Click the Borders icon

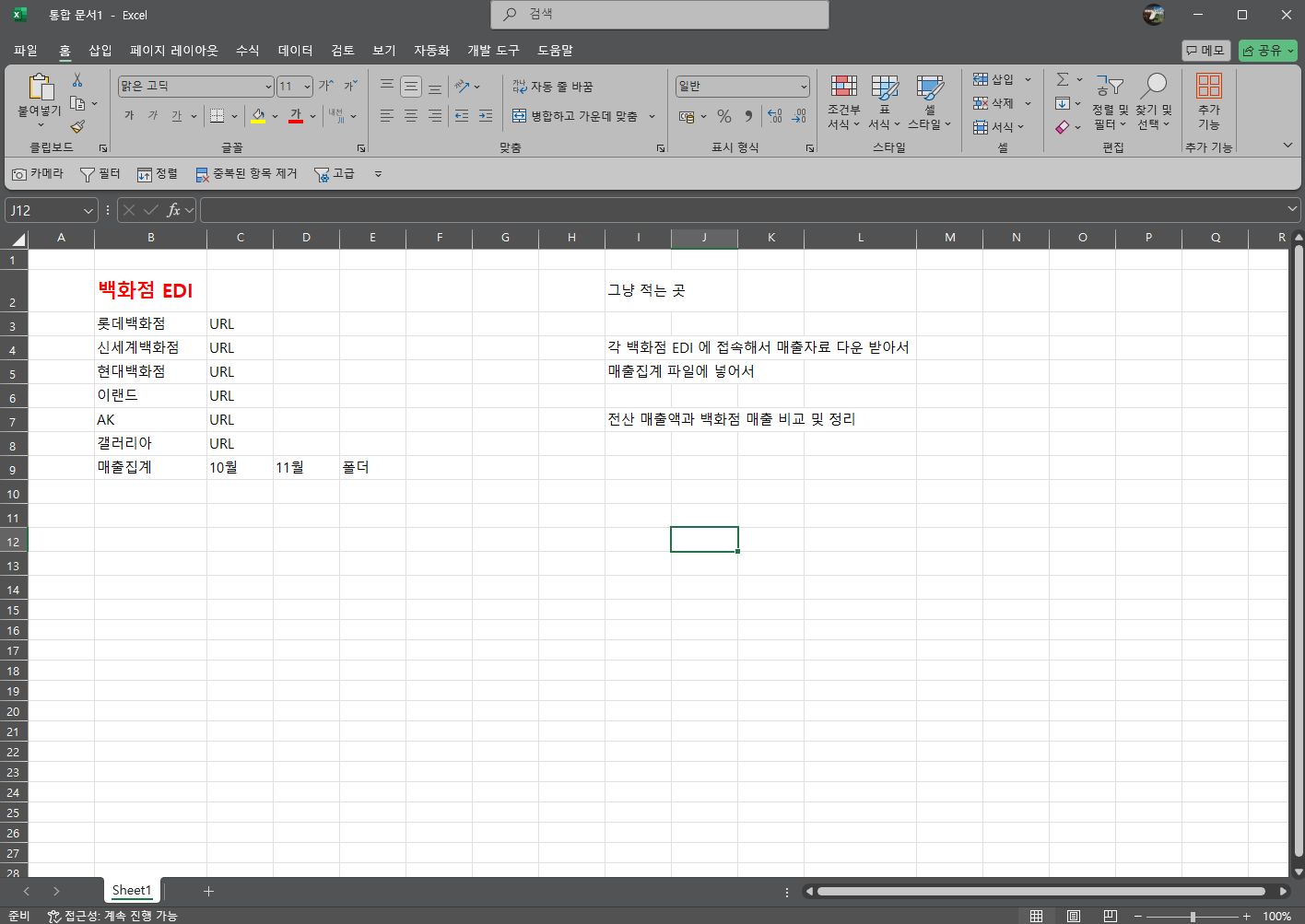pyautogui.click(x=217, y=115)
